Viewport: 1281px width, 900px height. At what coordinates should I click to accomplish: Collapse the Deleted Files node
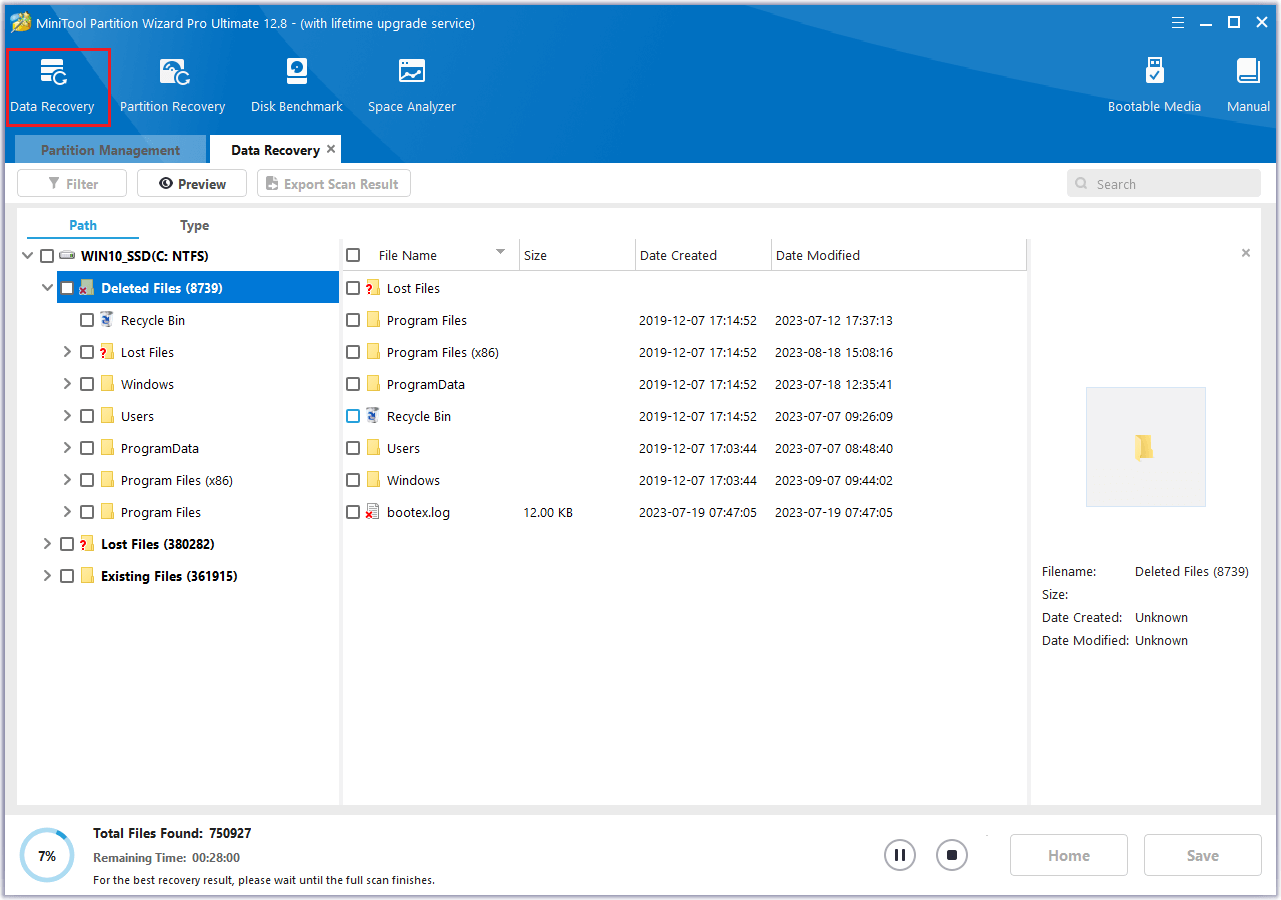[x=47, y=288]
